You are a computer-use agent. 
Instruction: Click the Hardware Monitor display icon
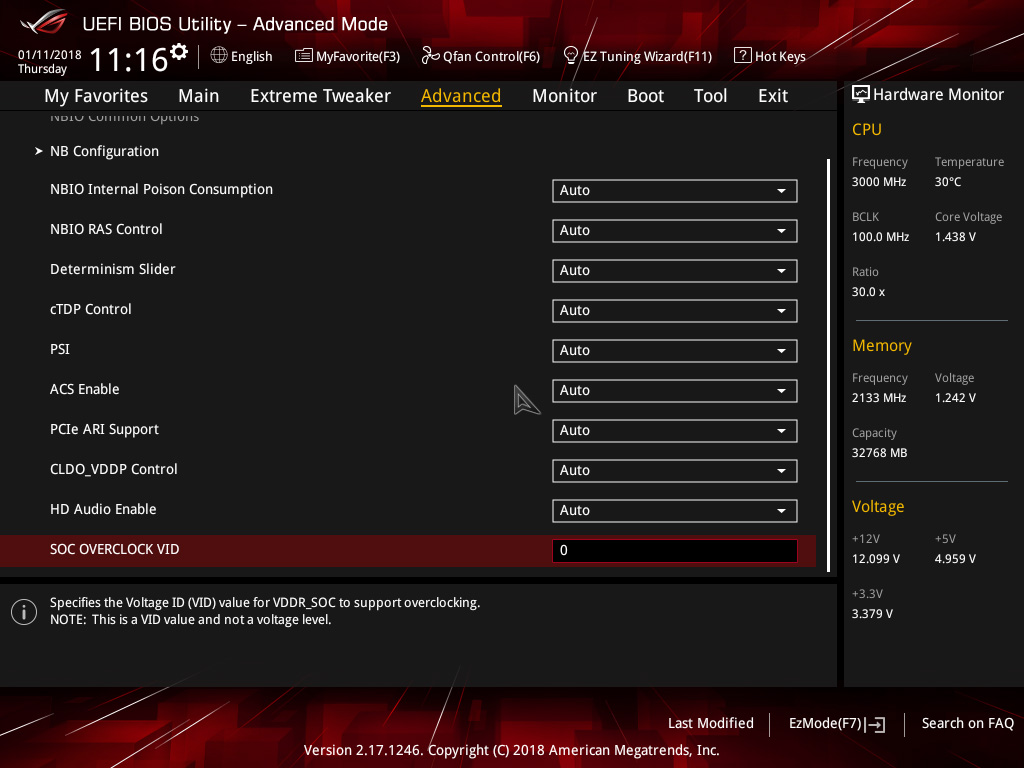861,95
